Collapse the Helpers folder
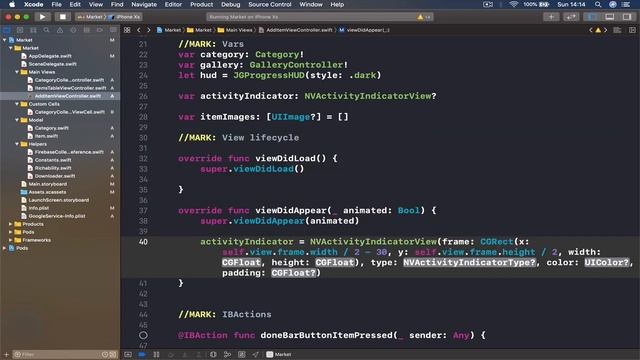Screen dimensions: 640x360 pyautogui.click(x=17, y=144)
